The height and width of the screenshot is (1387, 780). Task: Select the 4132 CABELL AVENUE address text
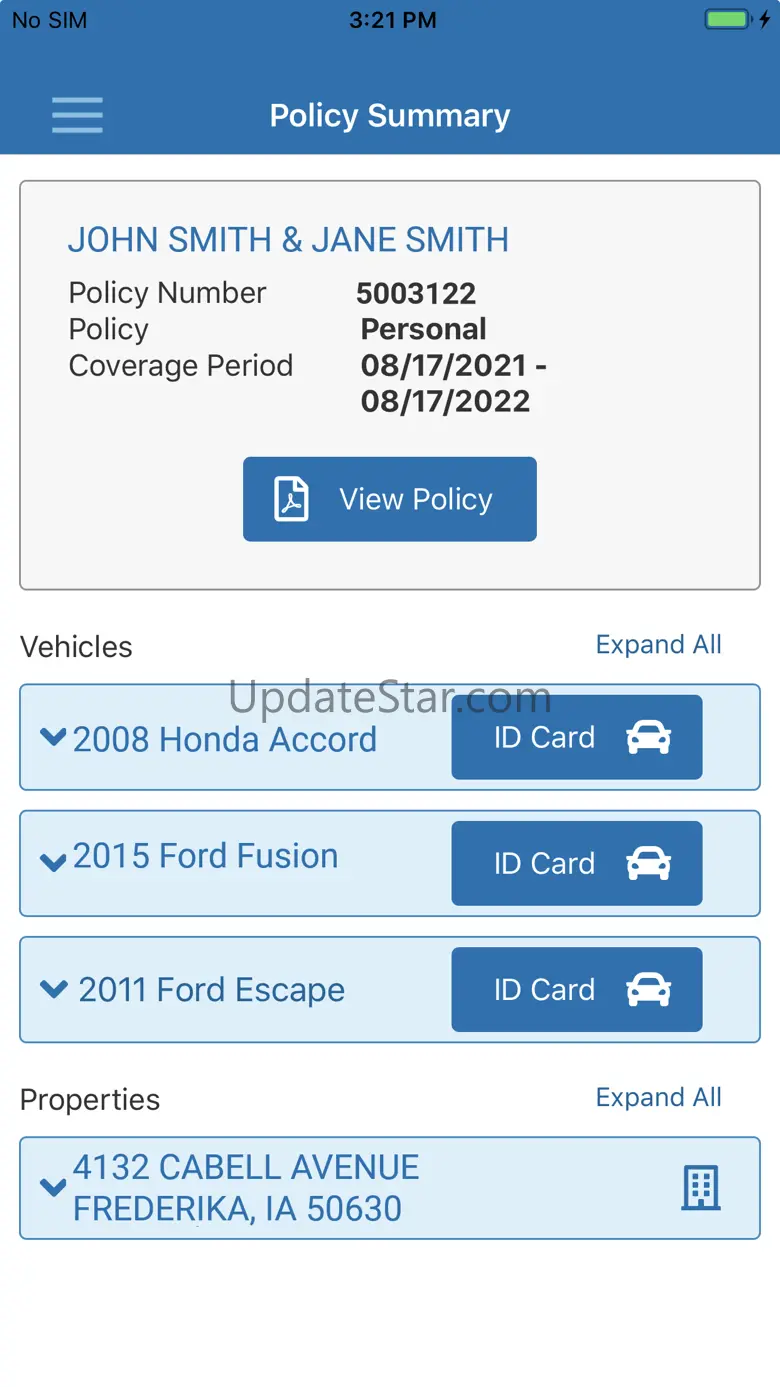tap(246, 1167)
